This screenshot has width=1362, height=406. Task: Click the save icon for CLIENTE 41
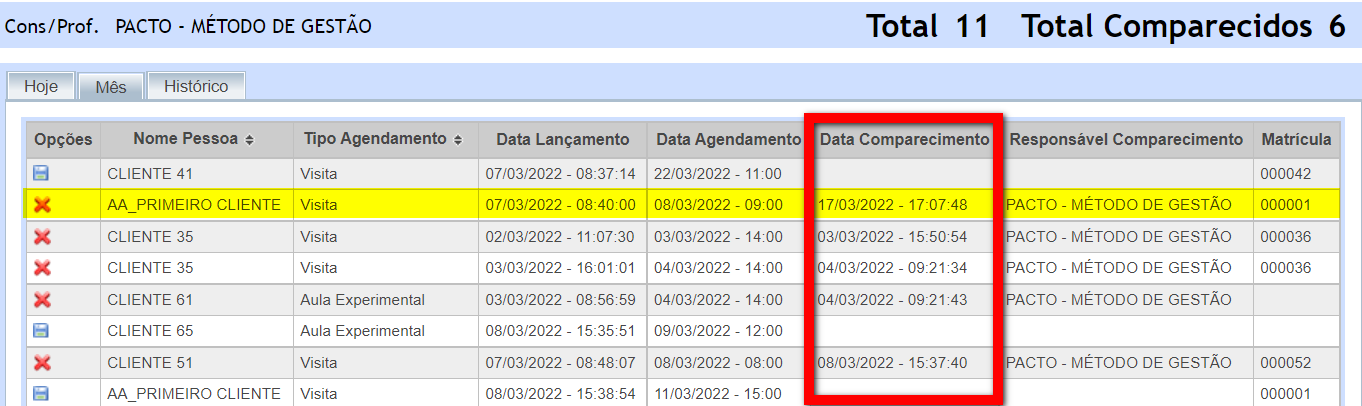41,174
